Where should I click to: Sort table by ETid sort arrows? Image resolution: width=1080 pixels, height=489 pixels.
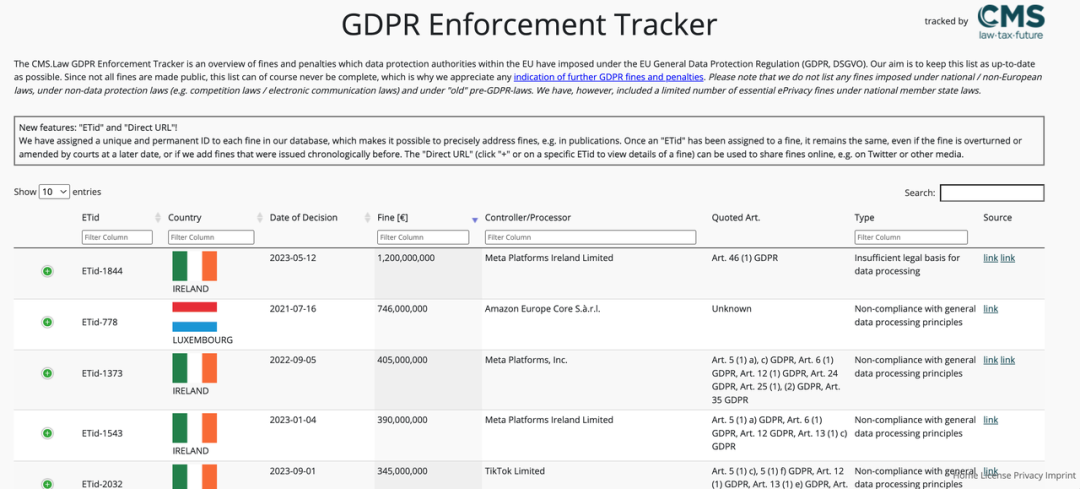[158, 218]
